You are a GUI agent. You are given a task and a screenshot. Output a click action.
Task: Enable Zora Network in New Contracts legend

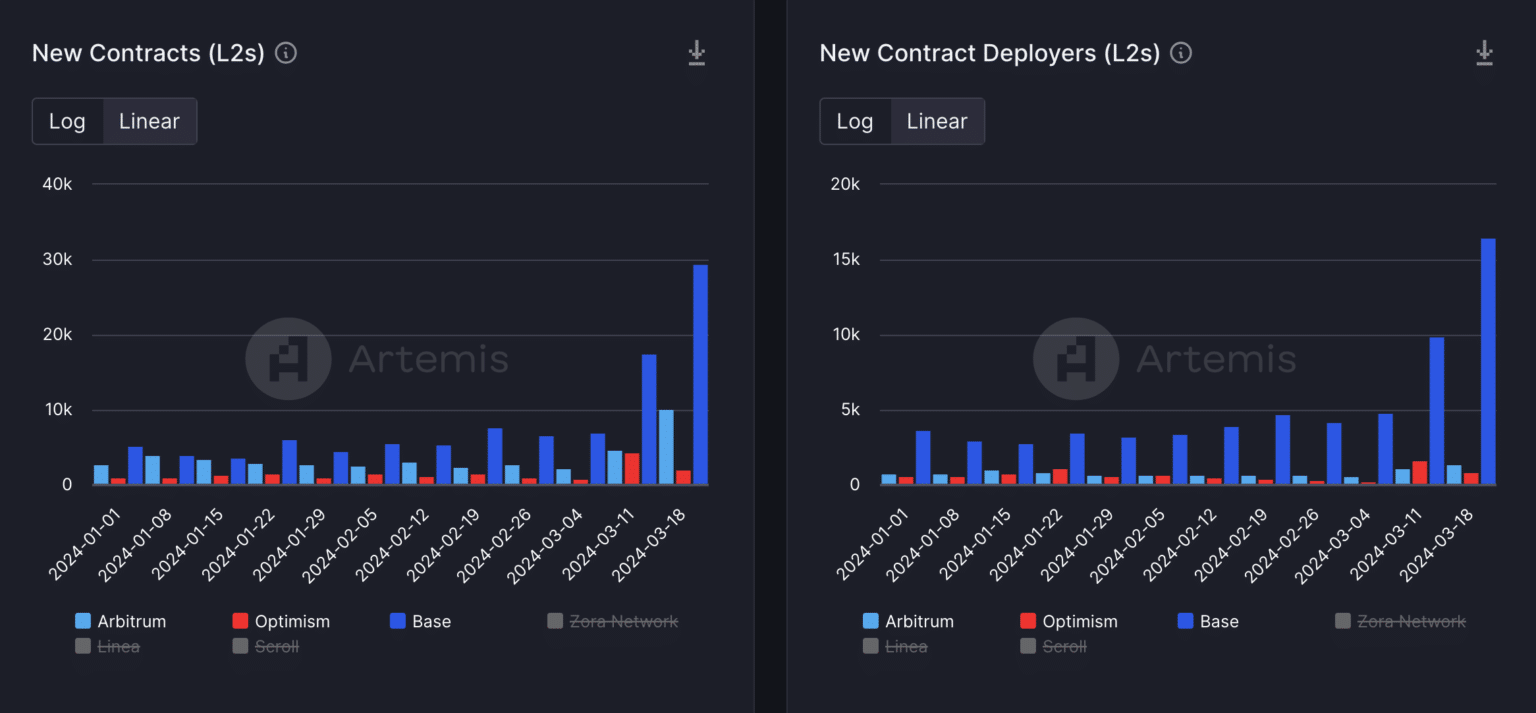[x=612, y=621]
